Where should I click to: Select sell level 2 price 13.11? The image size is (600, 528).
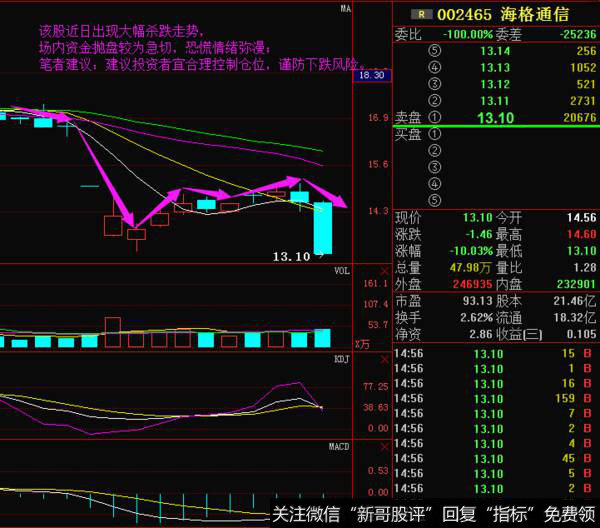tap(495, 101)
